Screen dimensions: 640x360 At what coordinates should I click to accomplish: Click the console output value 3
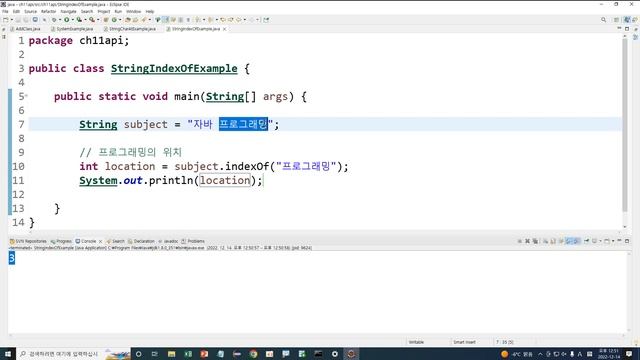coord(12,258)
